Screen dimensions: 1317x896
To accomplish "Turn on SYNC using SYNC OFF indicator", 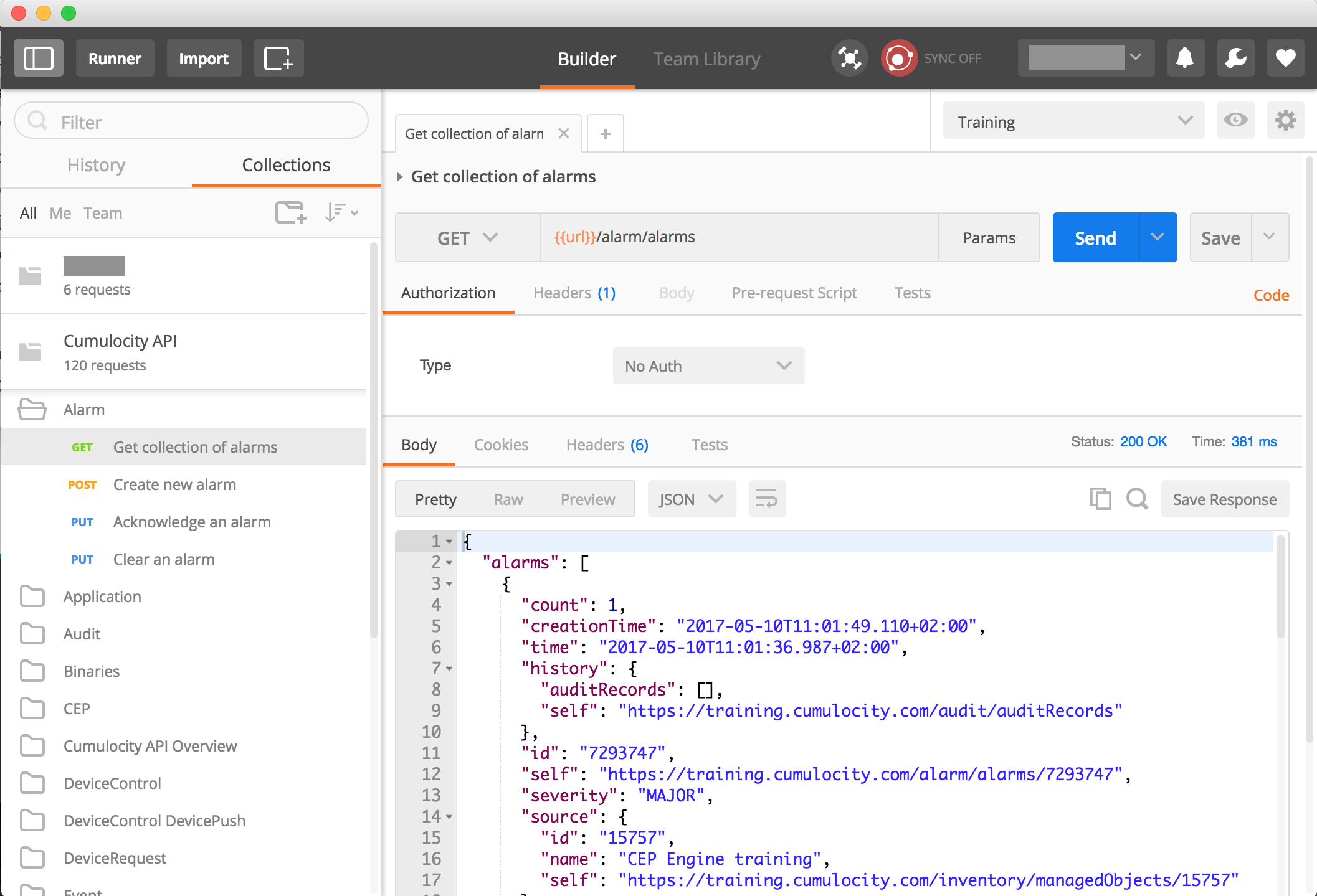I will coord(899,58).
